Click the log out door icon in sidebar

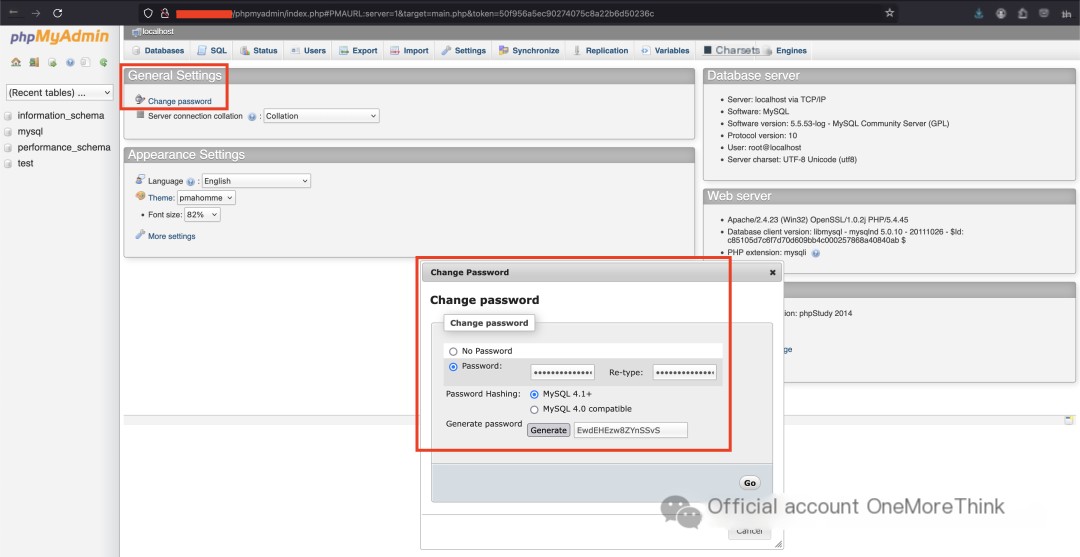click(x=34, y=63)
